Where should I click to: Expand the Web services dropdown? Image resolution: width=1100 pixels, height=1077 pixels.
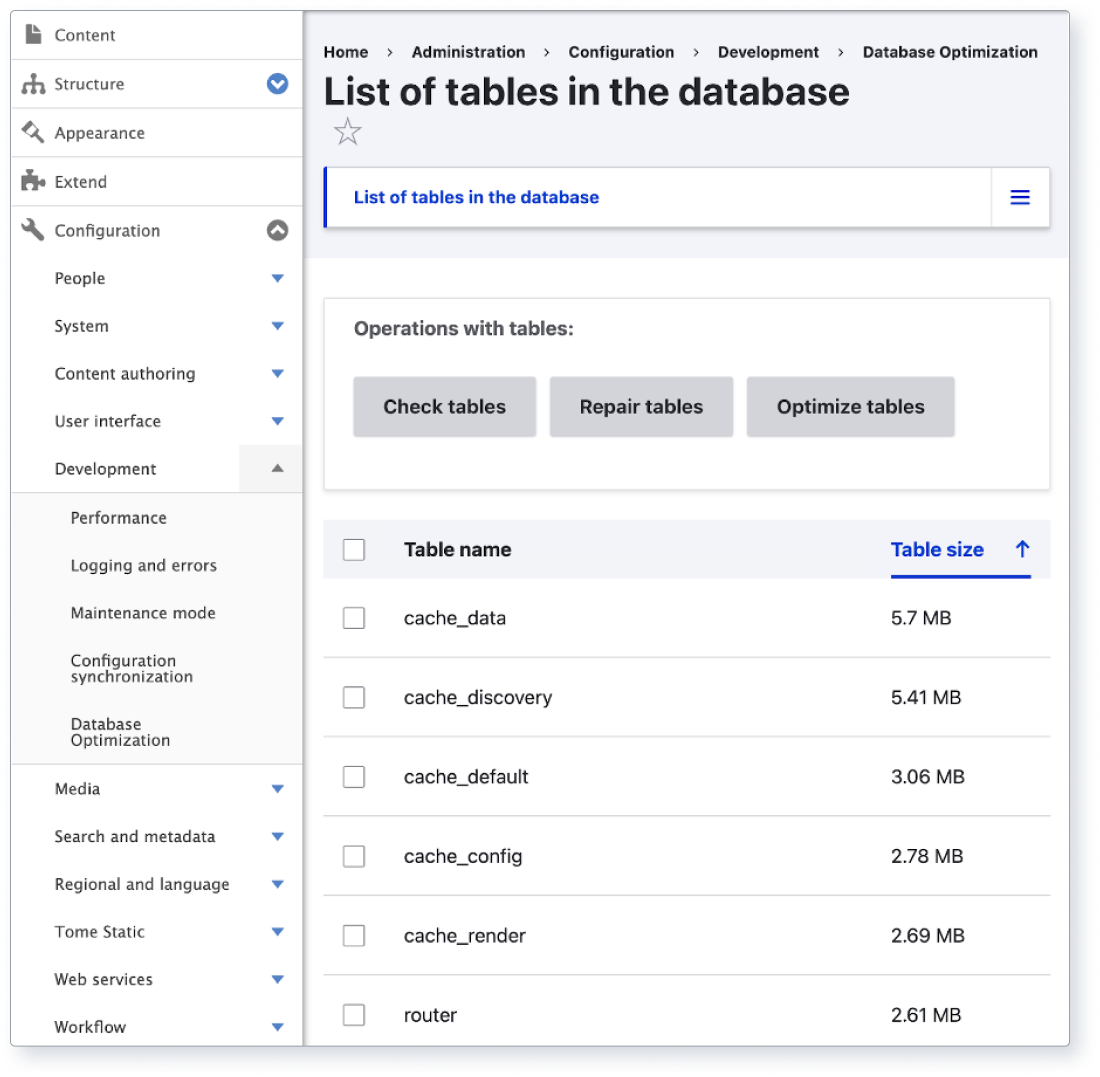point(277,979)
